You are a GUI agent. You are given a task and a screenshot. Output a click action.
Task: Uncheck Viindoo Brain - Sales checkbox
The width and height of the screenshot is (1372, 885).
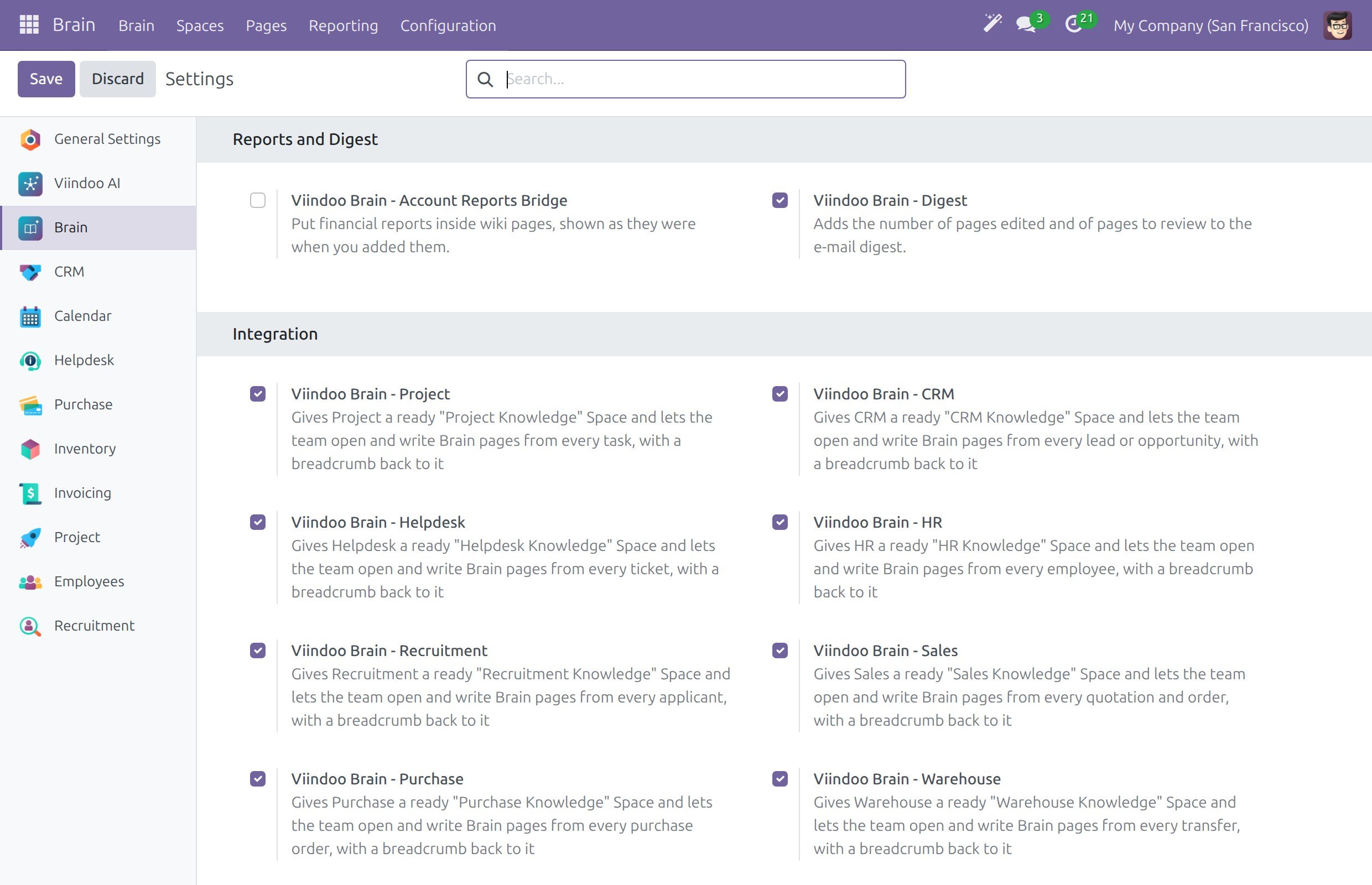click(x=779, y=650)
